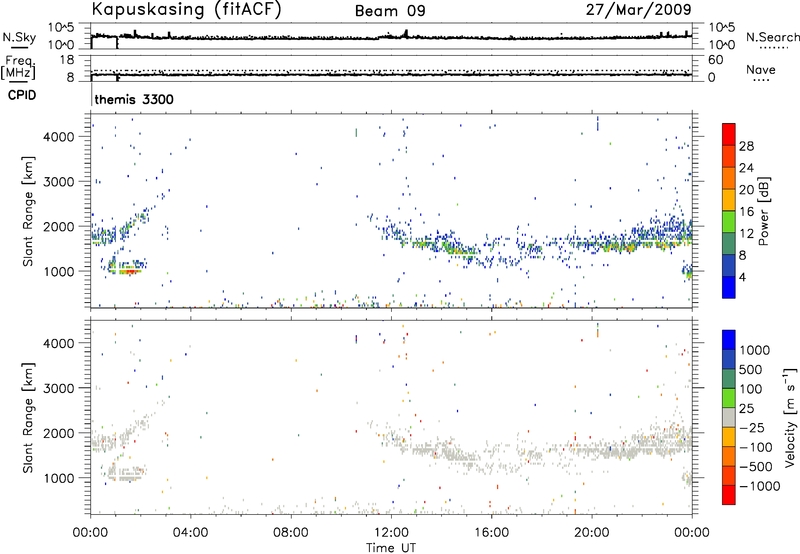Click the 'Kapuskasing (fitACF)' title text
Screen dimensions: 800x554
click(x=186, y=10)
